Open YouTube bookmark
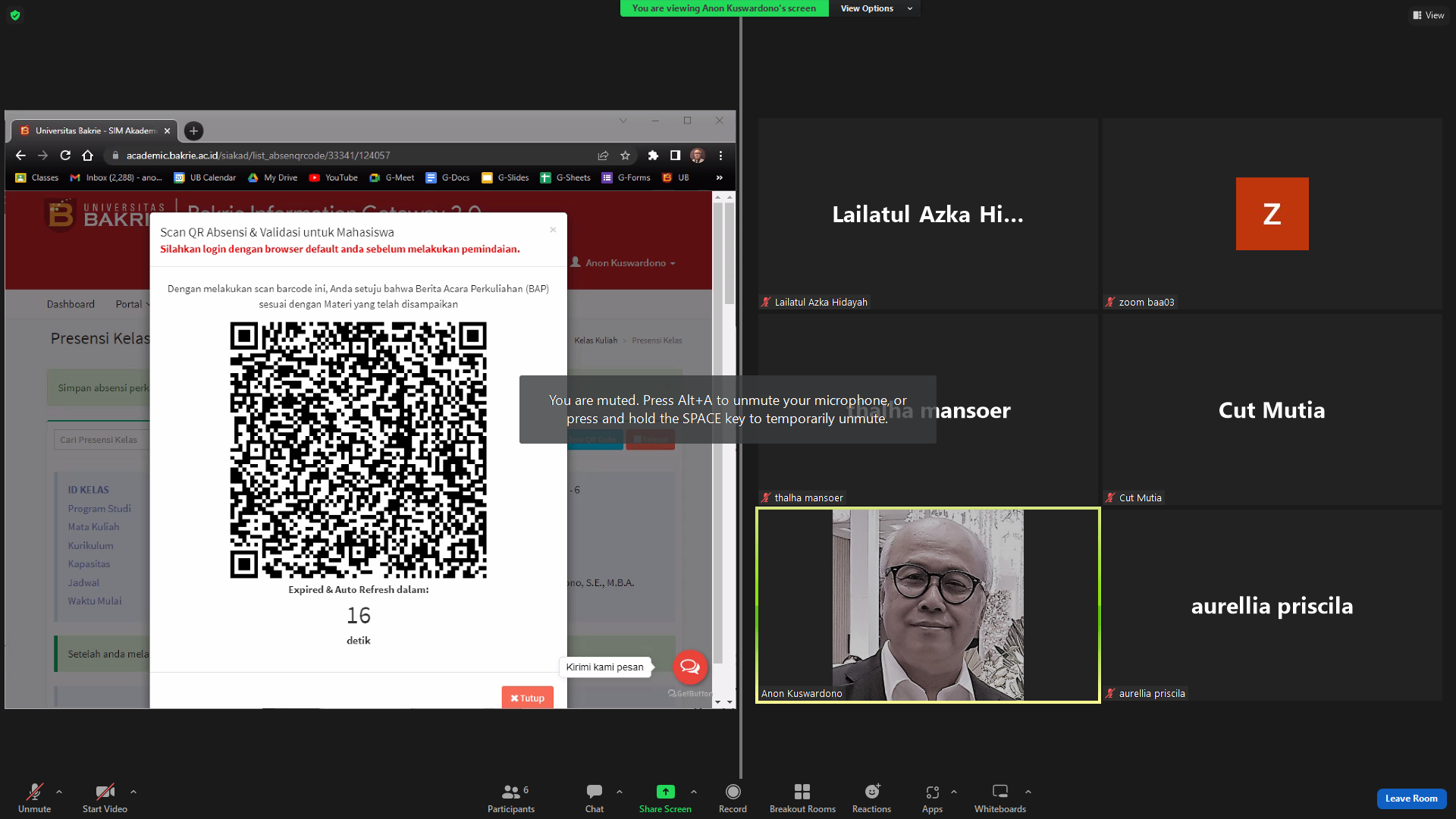Viewport: 1456px width, 819px height. (334, 177)
